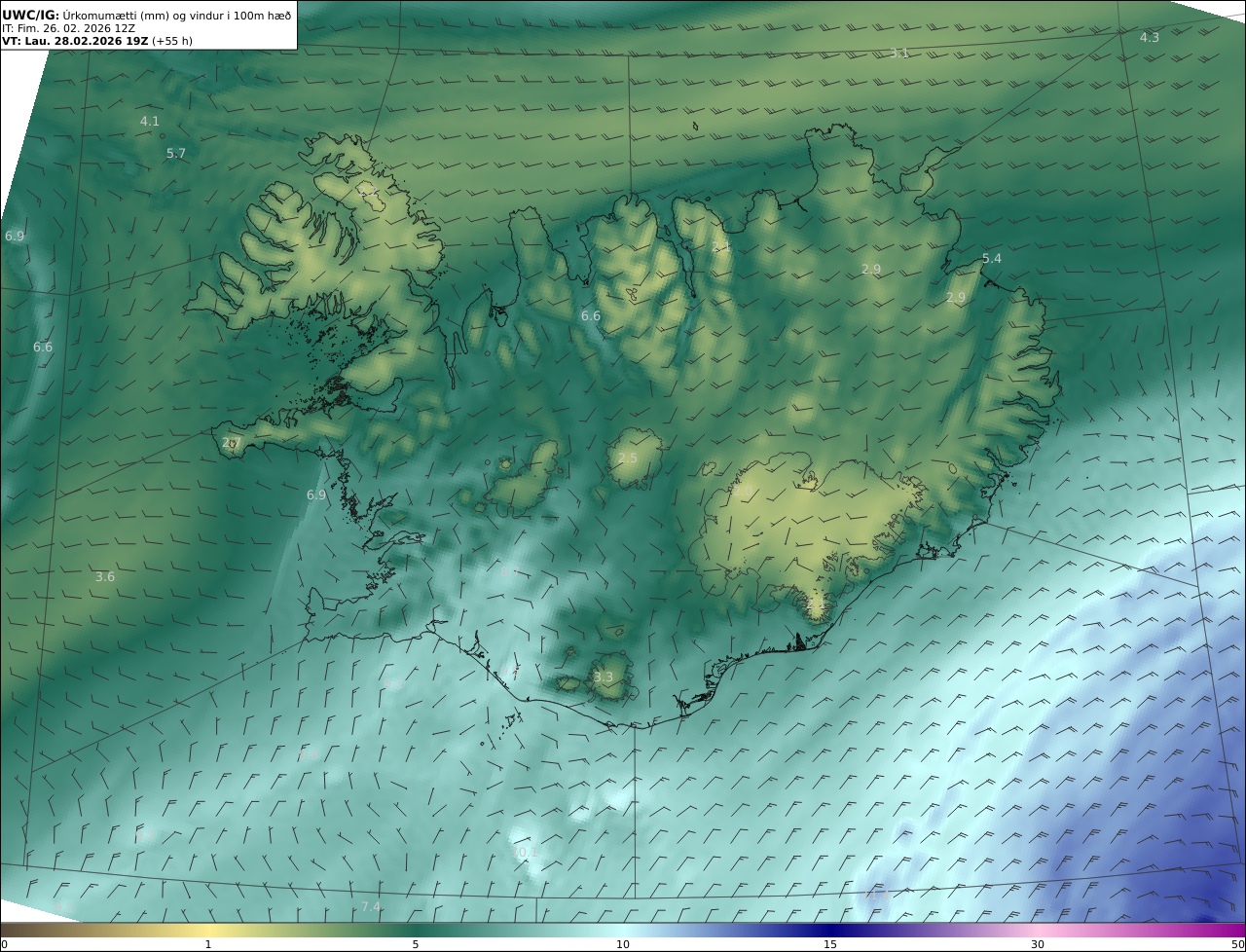Click the 4.1 value label
The height and width of the screenshot is (952, 1246).
(149, 122)
